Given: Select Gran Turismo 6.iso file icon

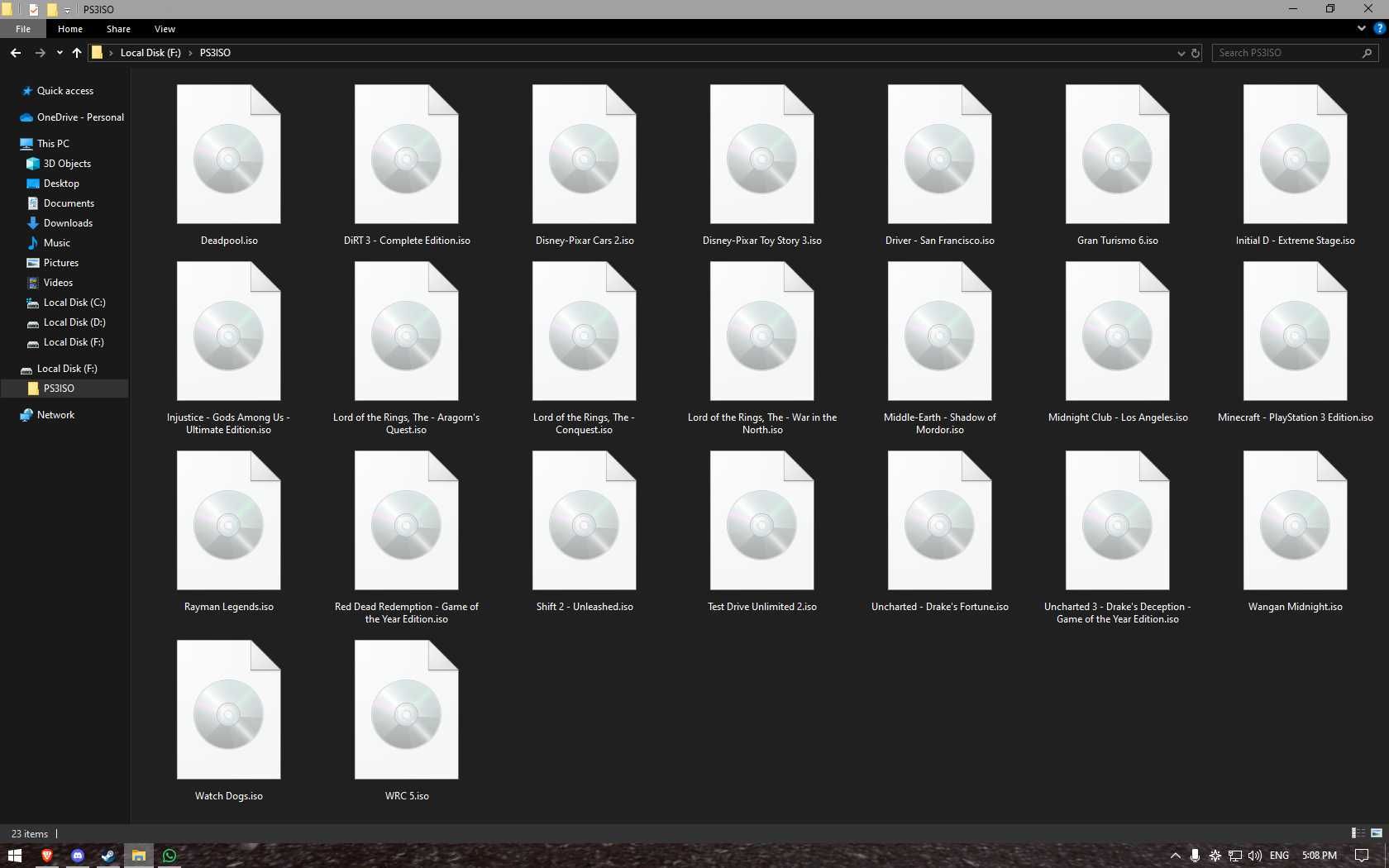Looking at the screenshot, I should point(1117,154).
